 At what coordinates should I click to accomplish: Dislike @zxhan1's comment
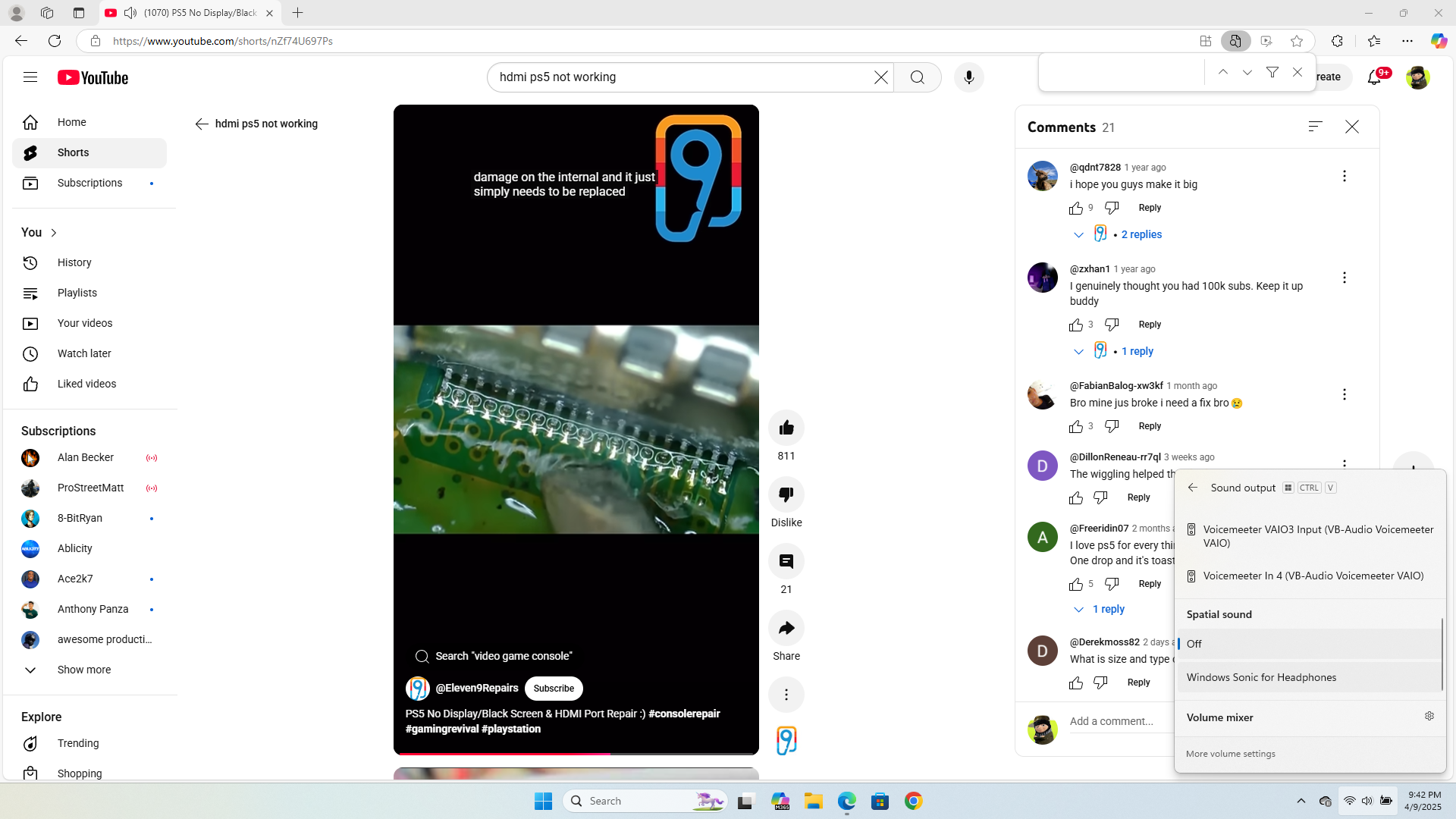click(1112, 325)
